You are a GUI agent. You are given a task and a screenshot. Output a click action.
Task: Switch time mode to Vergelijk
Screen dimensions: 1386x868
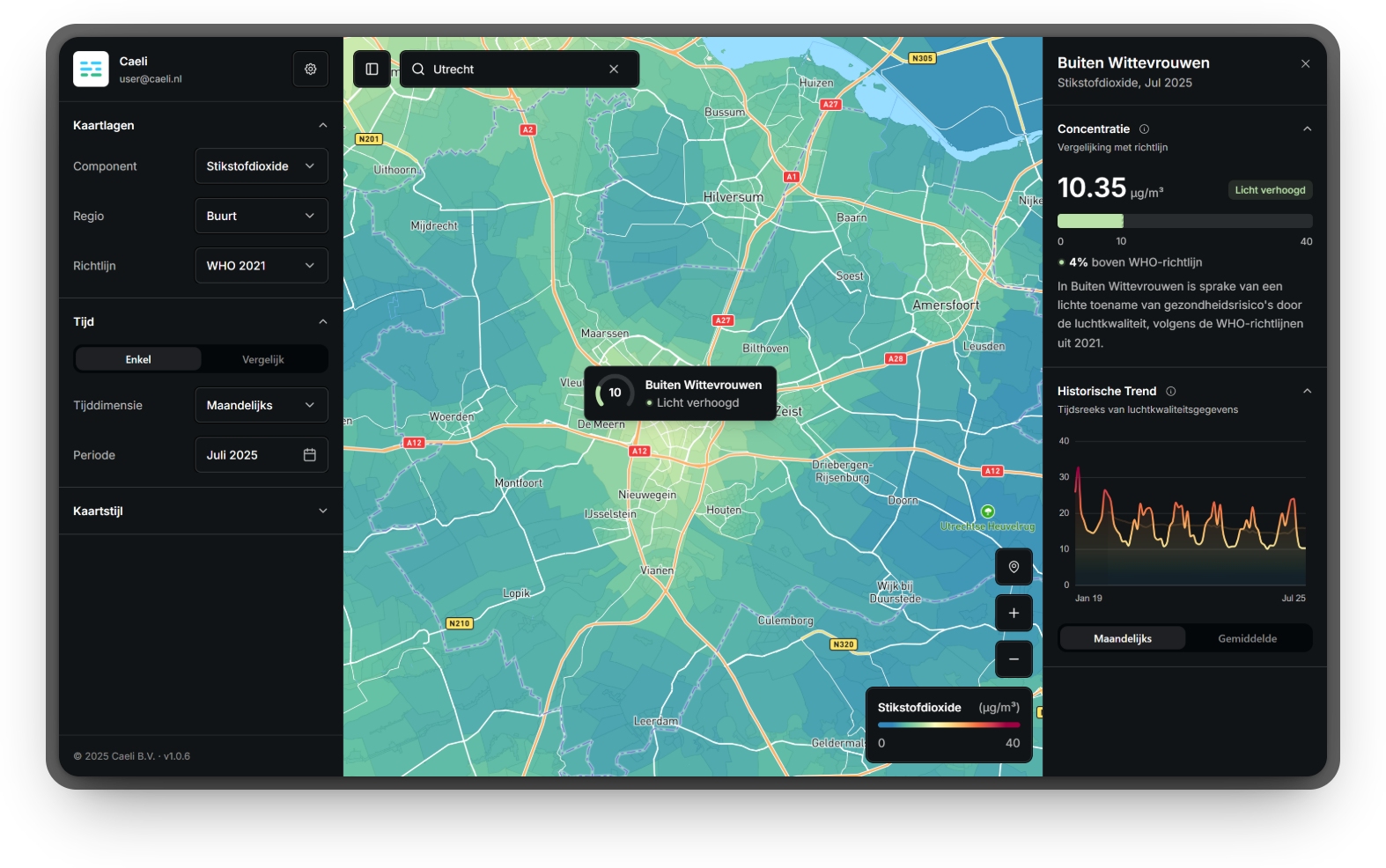[x=263, y=359]
